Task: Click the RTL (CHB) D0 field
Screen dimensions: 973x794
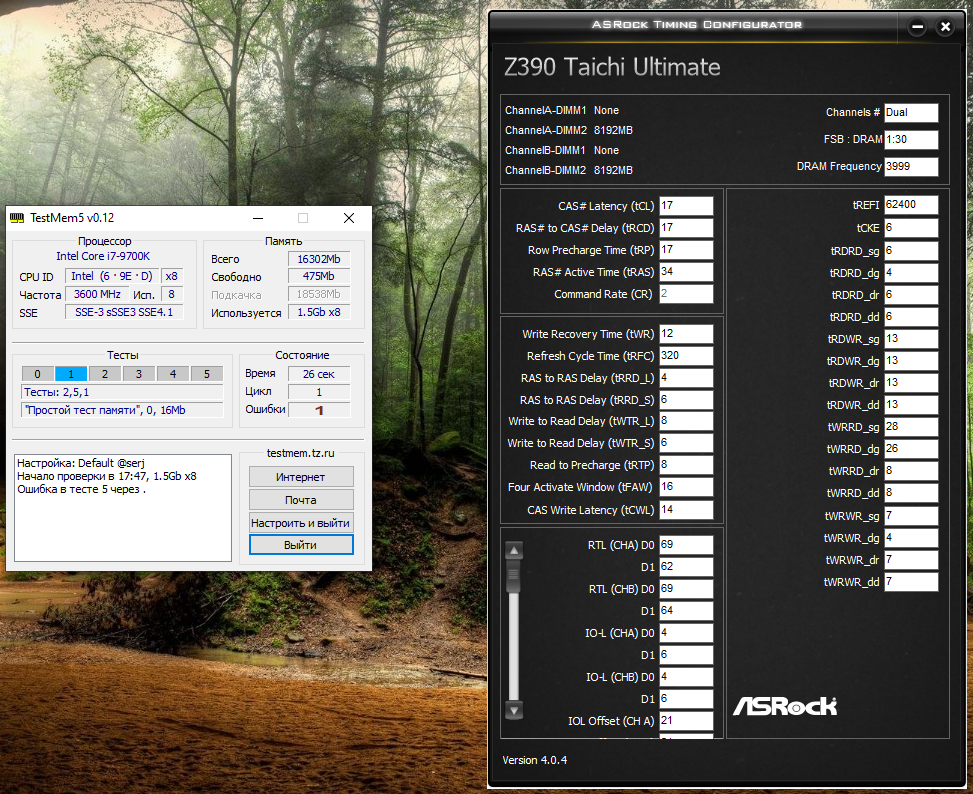Action: tap(686, 589)
